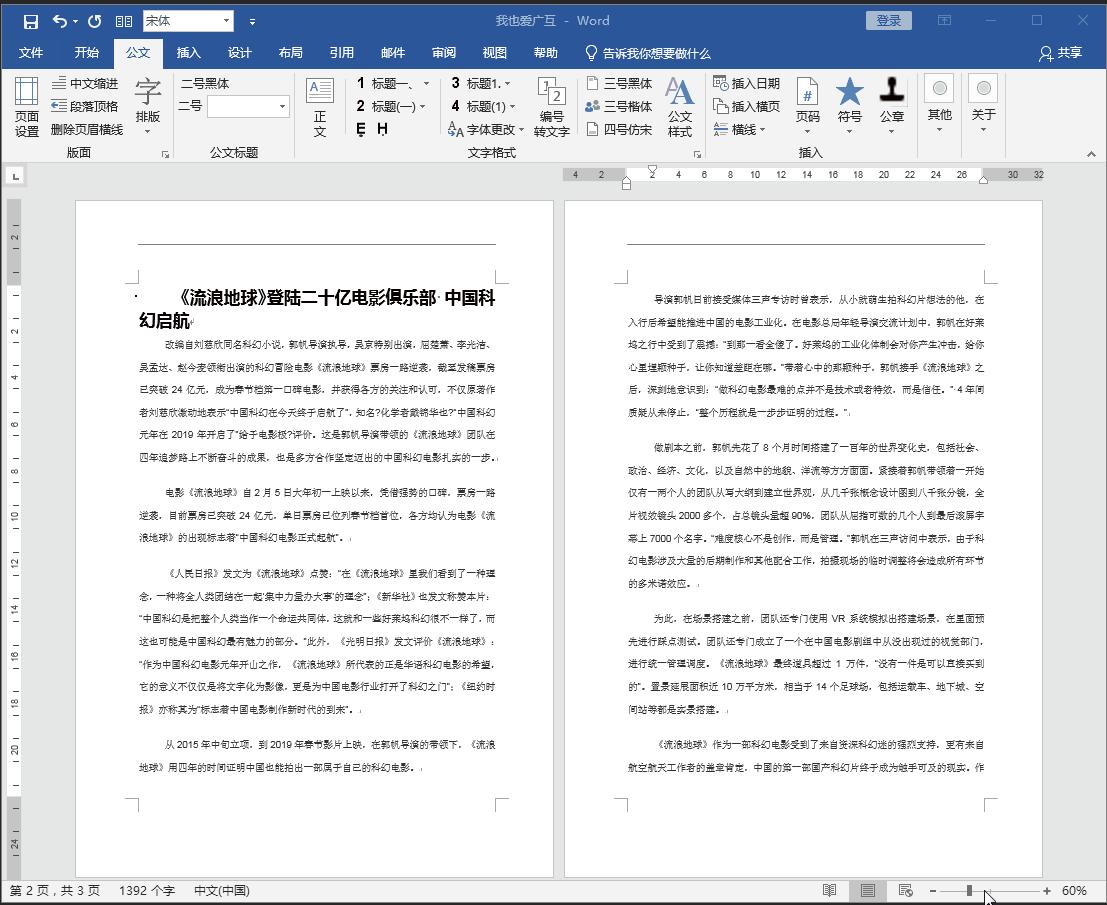Viewport: 1107px width, 905px height.
Task: Open the 邮件 ribbon tab
Action: tap(392, 53)
